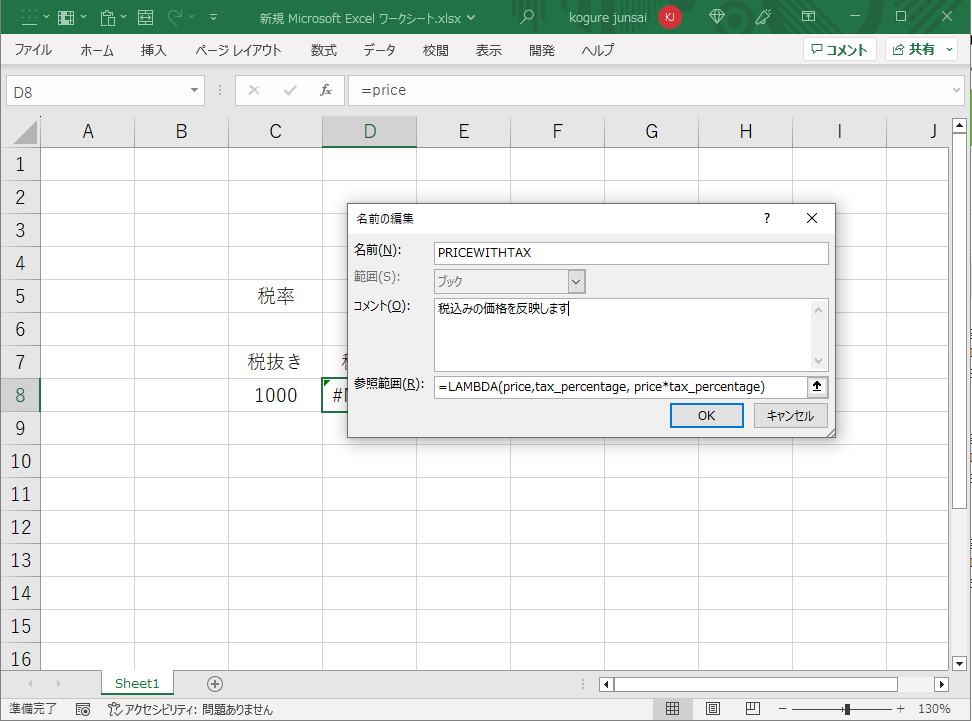Expand the paste options dropdown arrow
This screenshot has width=972, height=721.
coord(123,17)
